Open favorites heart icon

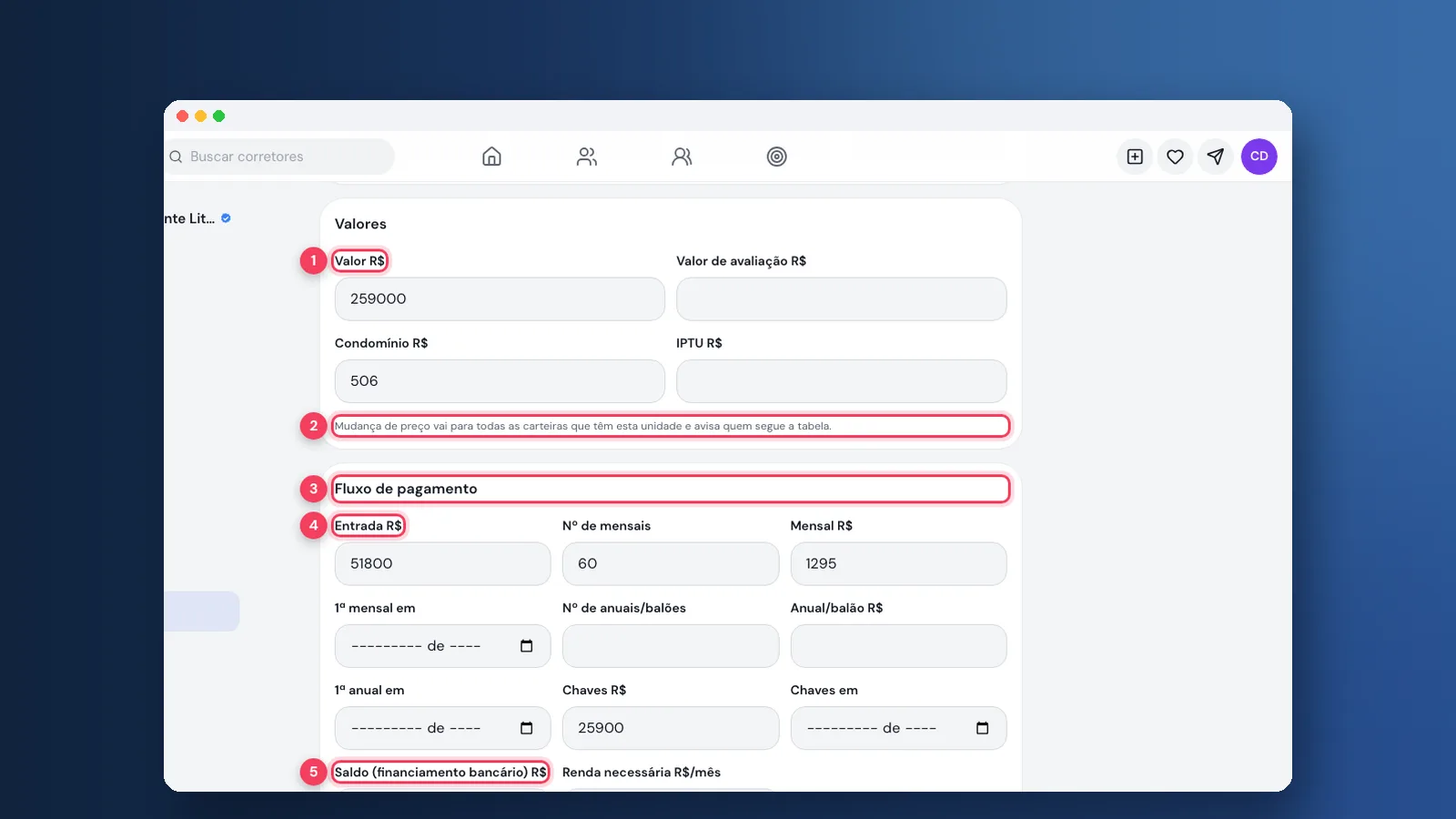click(x=1175, y=157)
